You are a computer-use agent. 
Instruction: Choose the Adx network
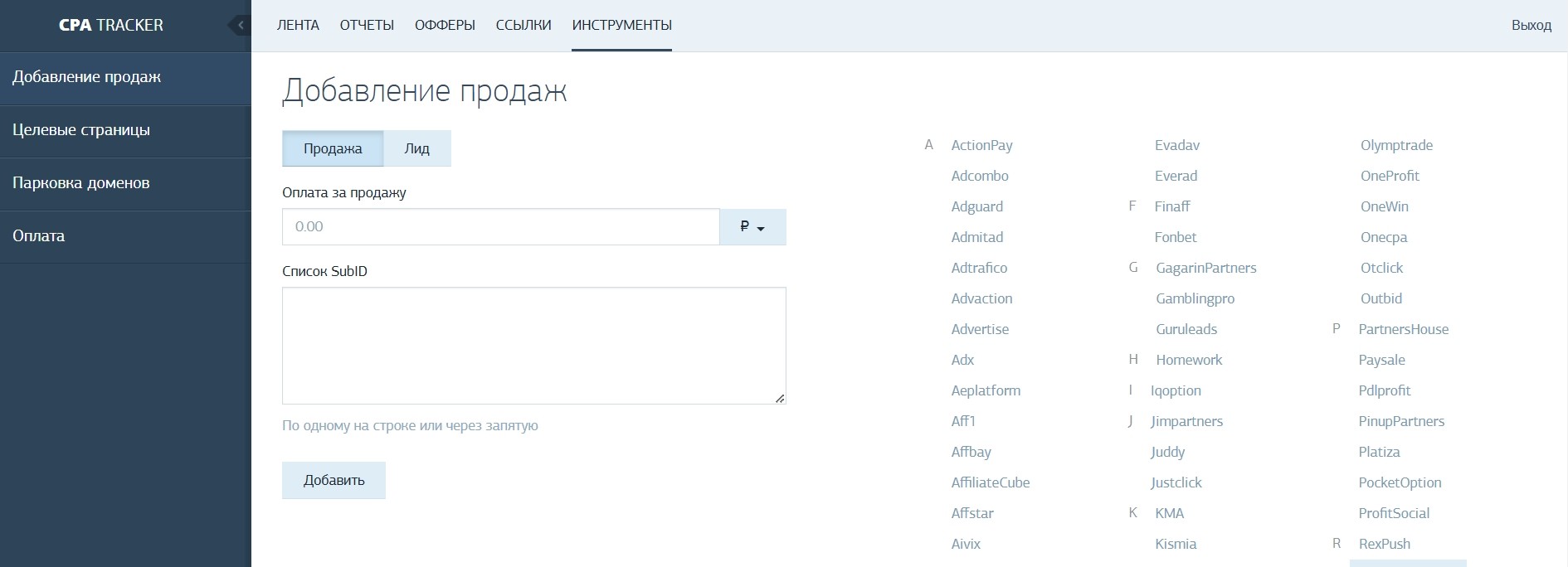[962, 360]
